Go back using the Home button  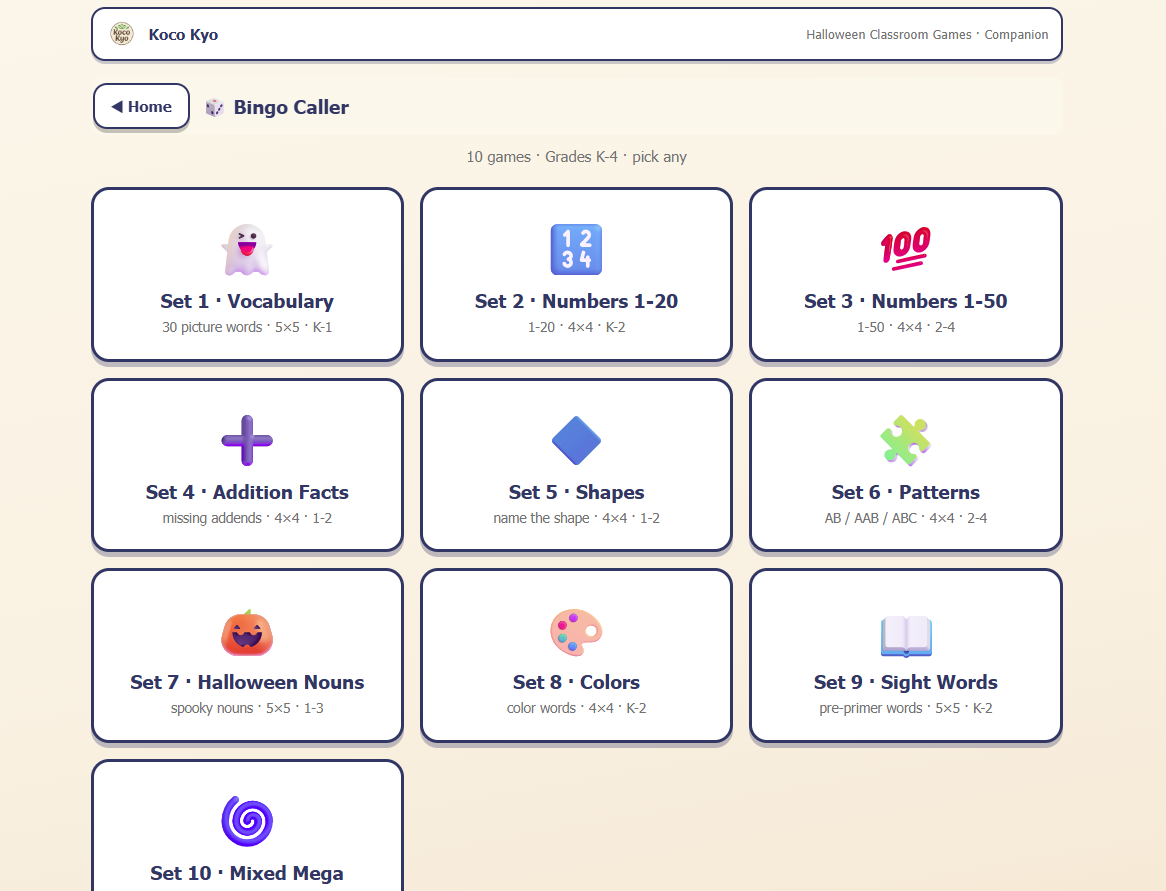tap(141, 106)
